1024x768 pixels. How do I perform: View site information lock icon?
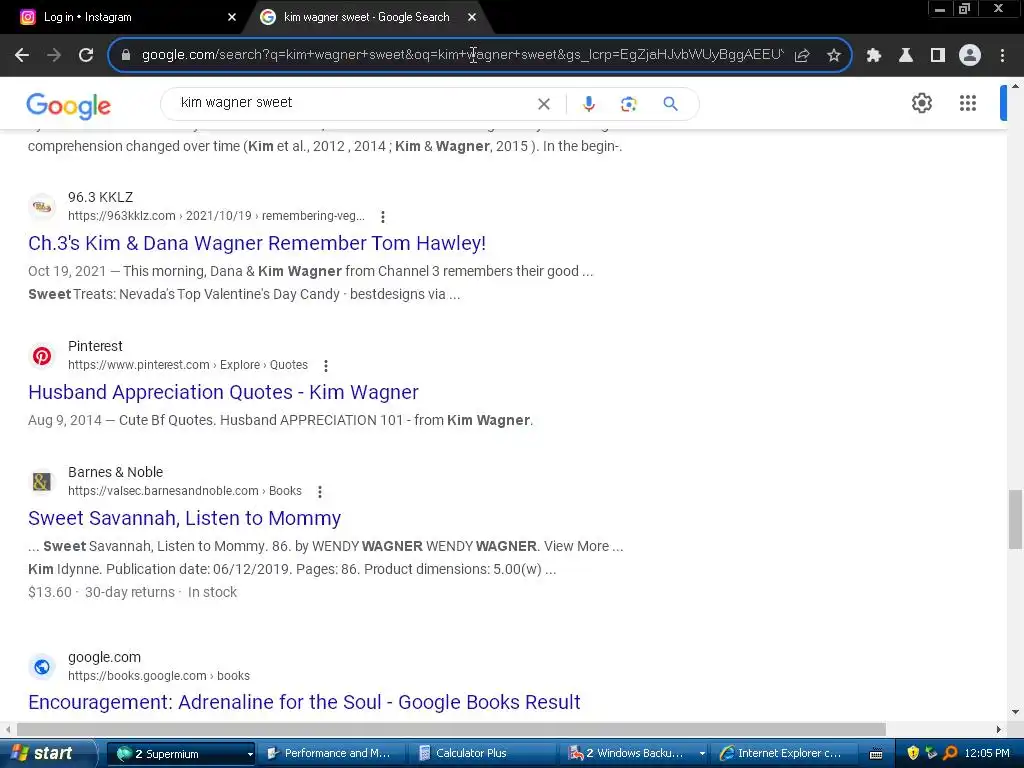tap(125, 55)
